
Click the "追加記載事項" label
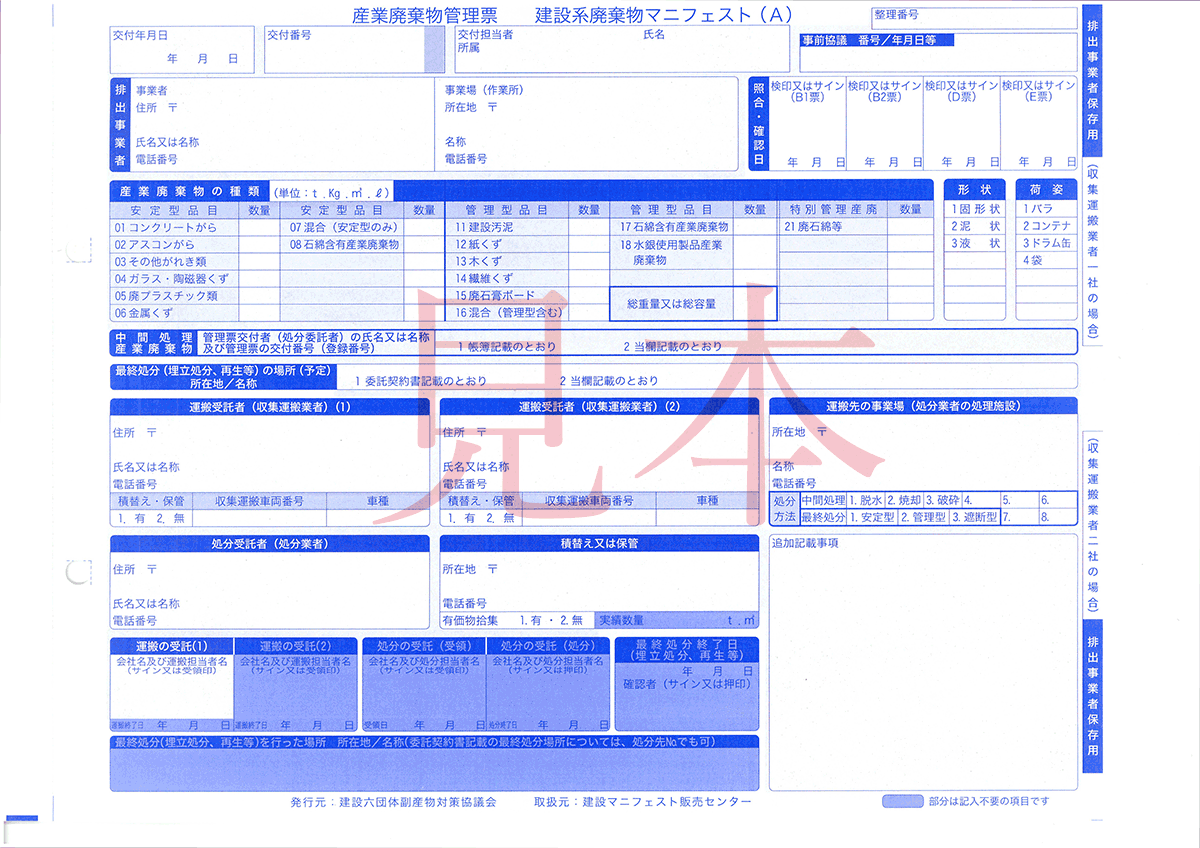point(805,544)
